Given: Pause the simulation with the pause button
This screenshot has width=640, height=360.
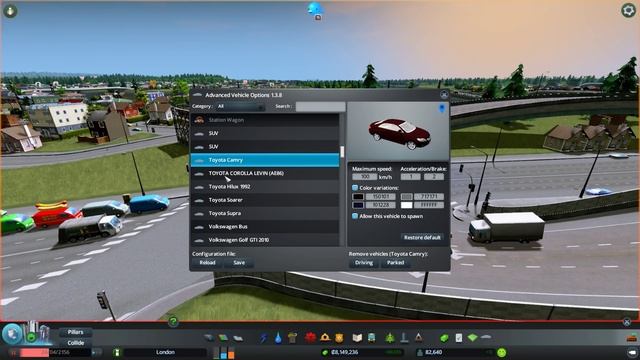Looking at the screenshot, I should 13,352.
